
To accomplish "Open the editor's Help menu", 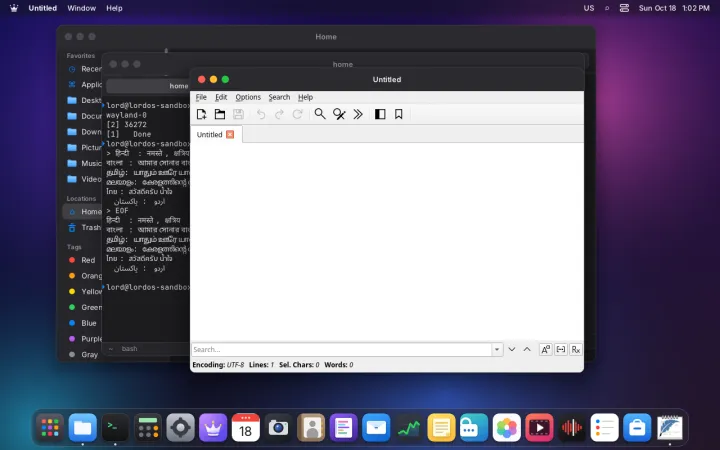I will (305, 97).
